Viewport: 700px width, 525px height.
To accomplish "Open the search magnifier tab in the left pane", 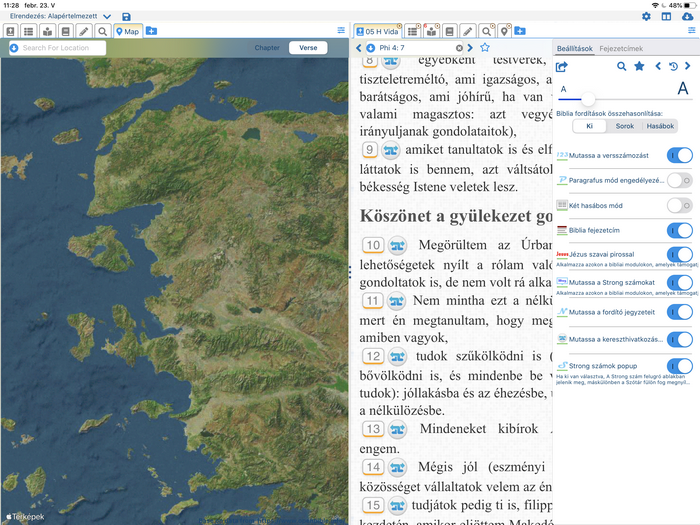I will [x=102, y=31].
